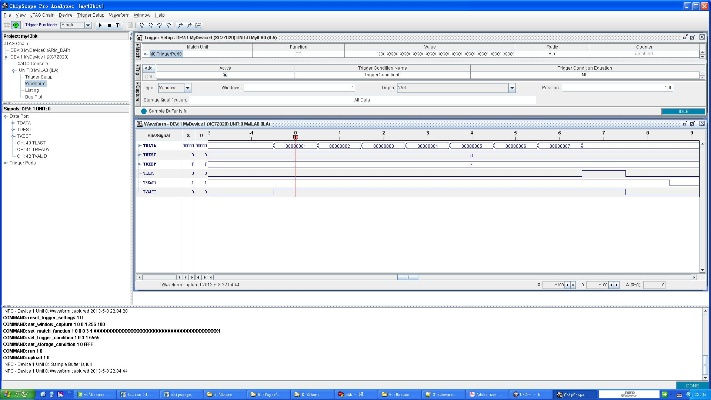The image size is (711, 400).
Task: Select Listing in the project tree
Action: coord(32,90)
